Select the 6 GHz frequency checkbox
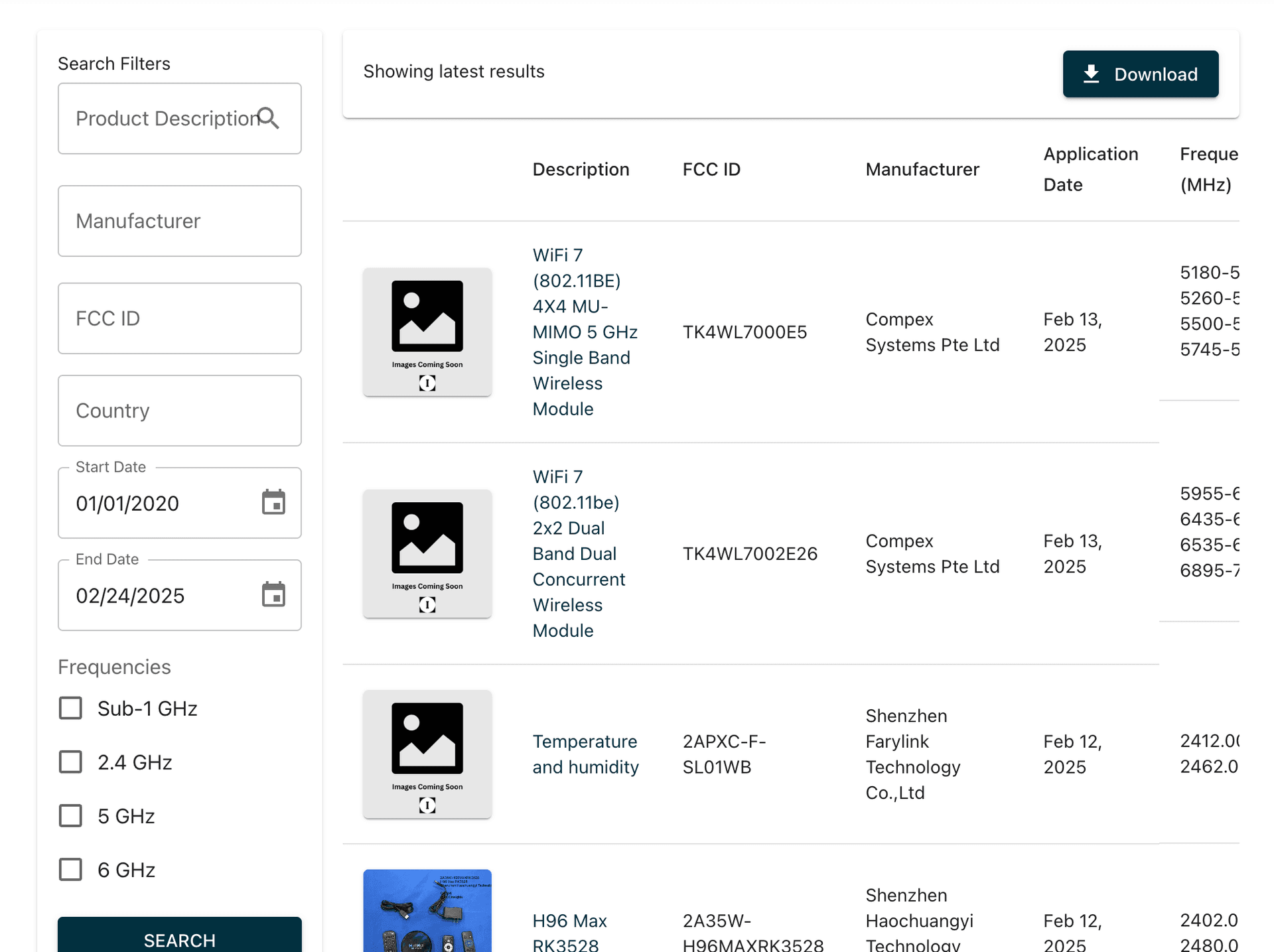This screenshot has height=952, width=1274. [x=71, y=870]
